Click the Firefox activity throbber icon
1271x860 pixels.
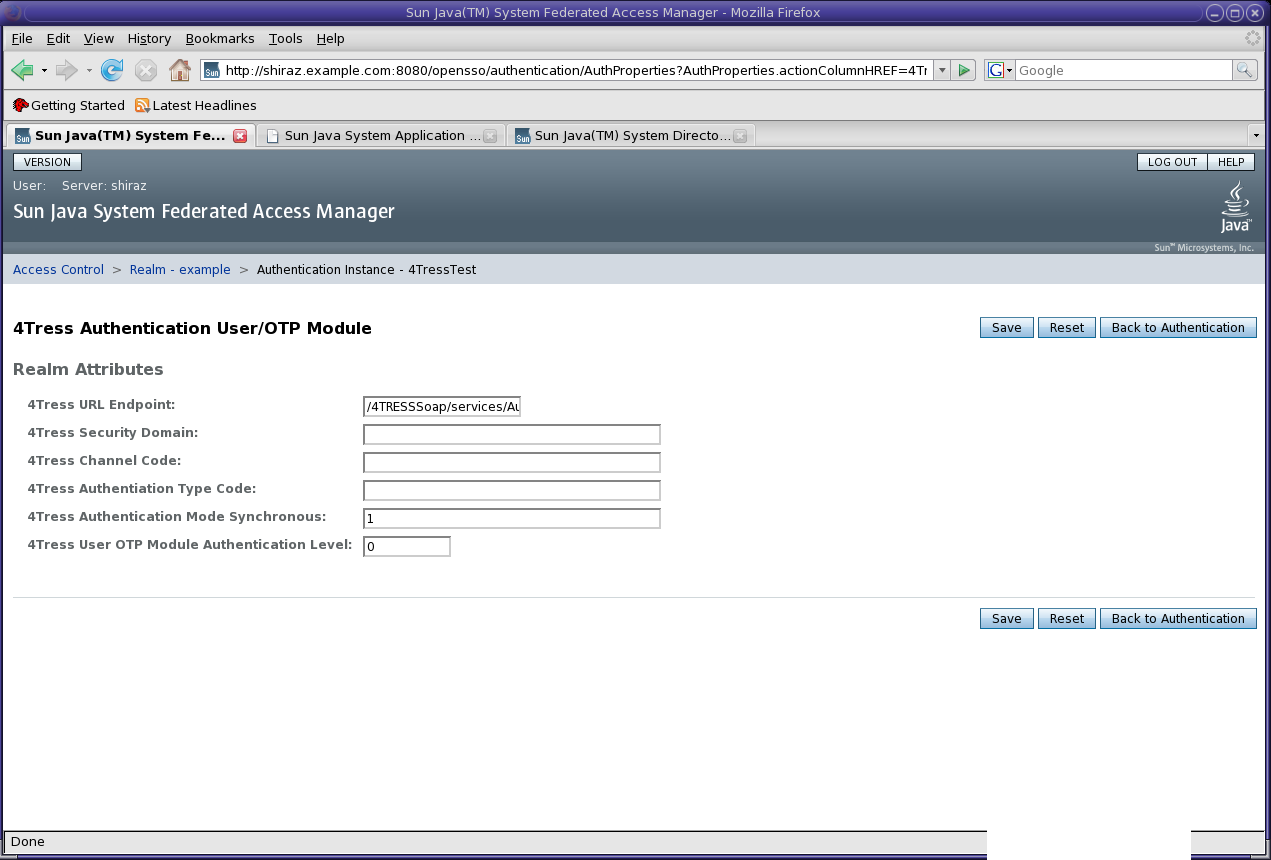pos(1252,38)
